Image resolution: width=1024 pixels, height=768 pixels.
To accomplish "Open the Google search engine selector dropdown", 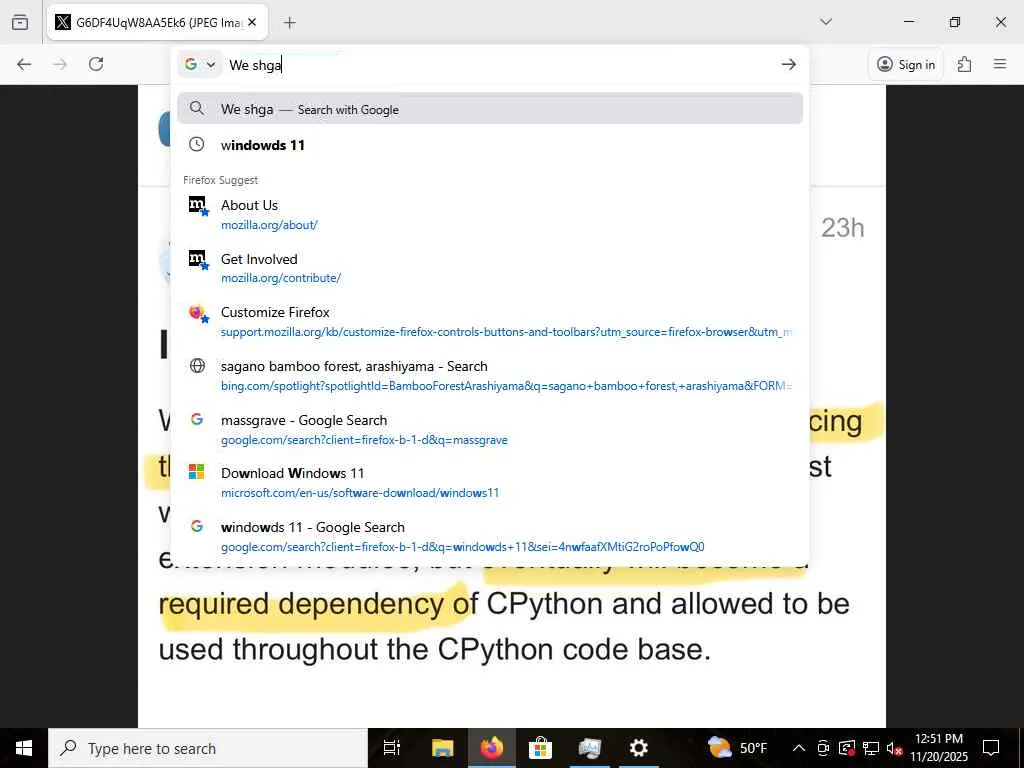I will coord(200,64).
